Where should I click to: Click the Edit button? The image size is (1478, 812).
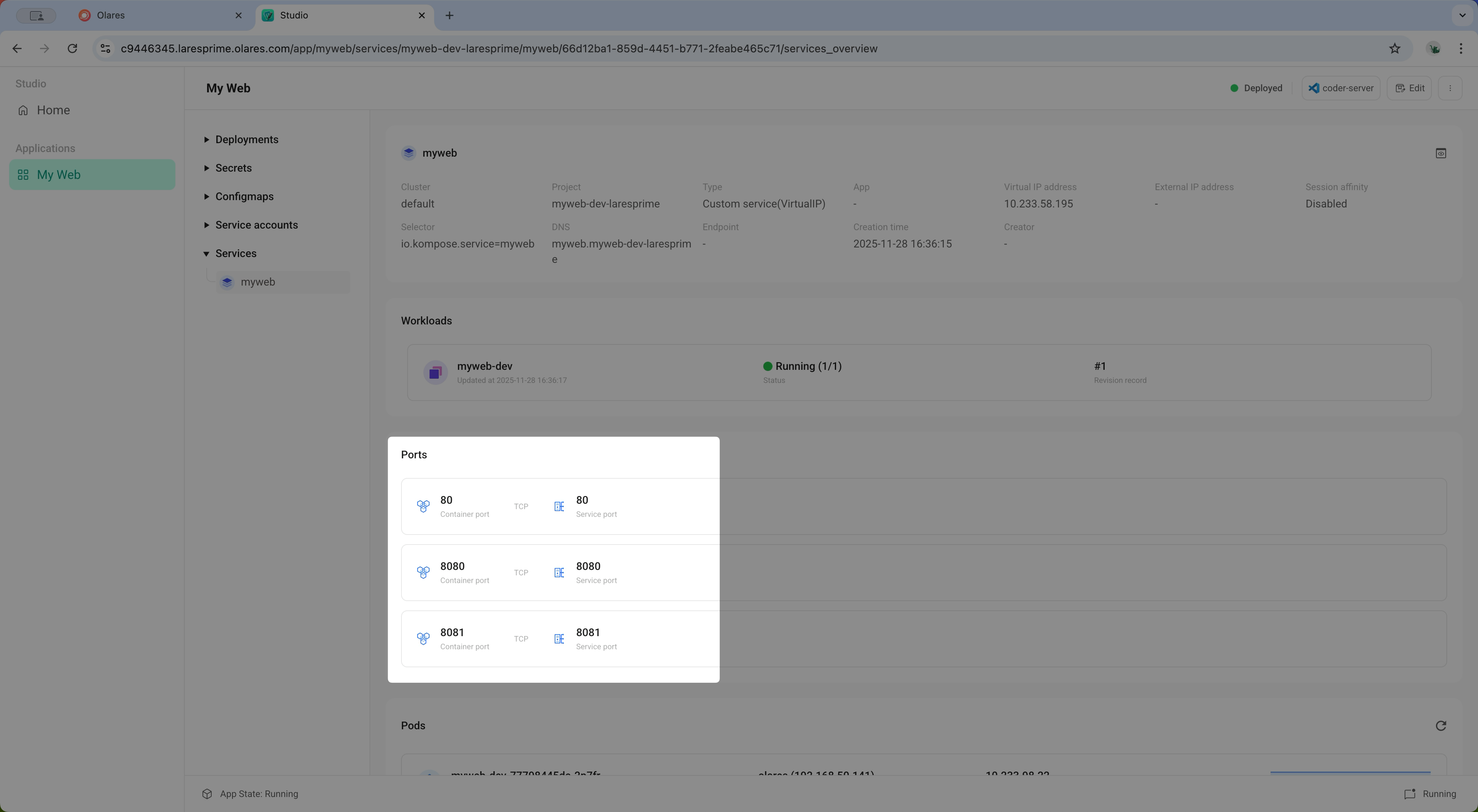1410,88
